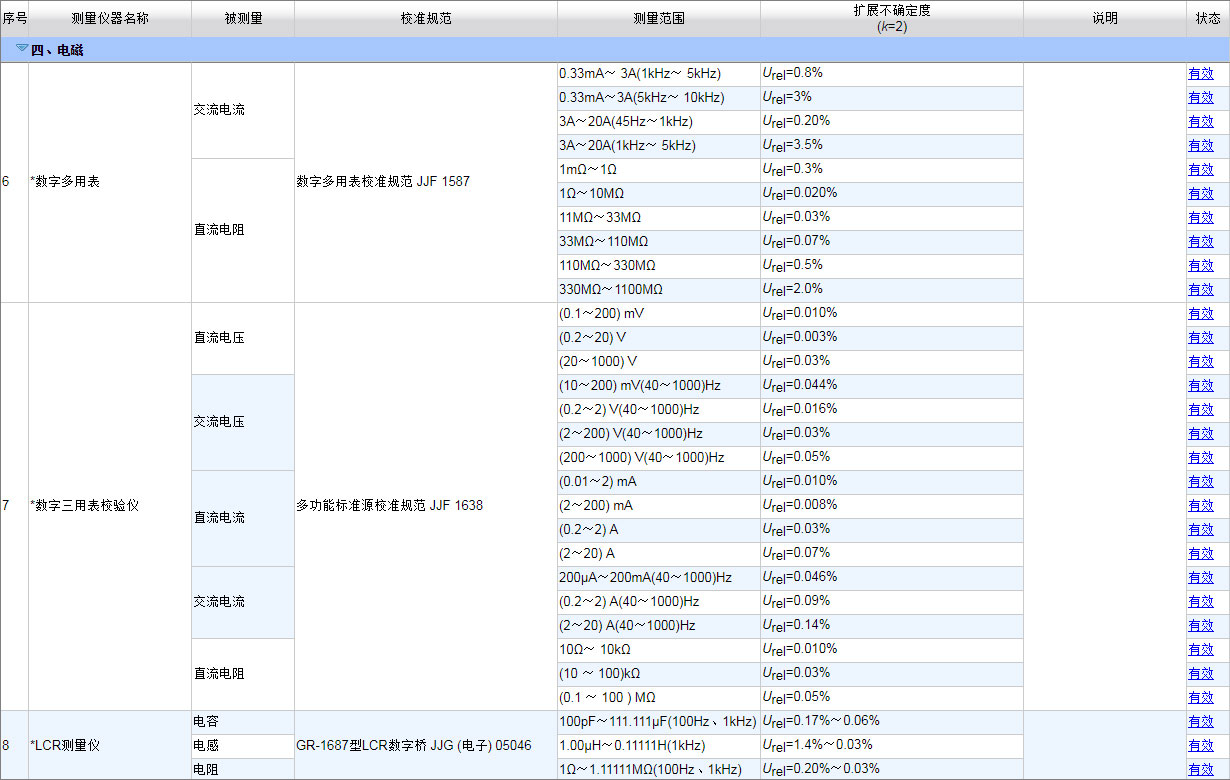Open 有效 link for (10~200) mV(40~1000)Hz row
The height and width of the screenshot is (780, 1230).
point(1200,385)
